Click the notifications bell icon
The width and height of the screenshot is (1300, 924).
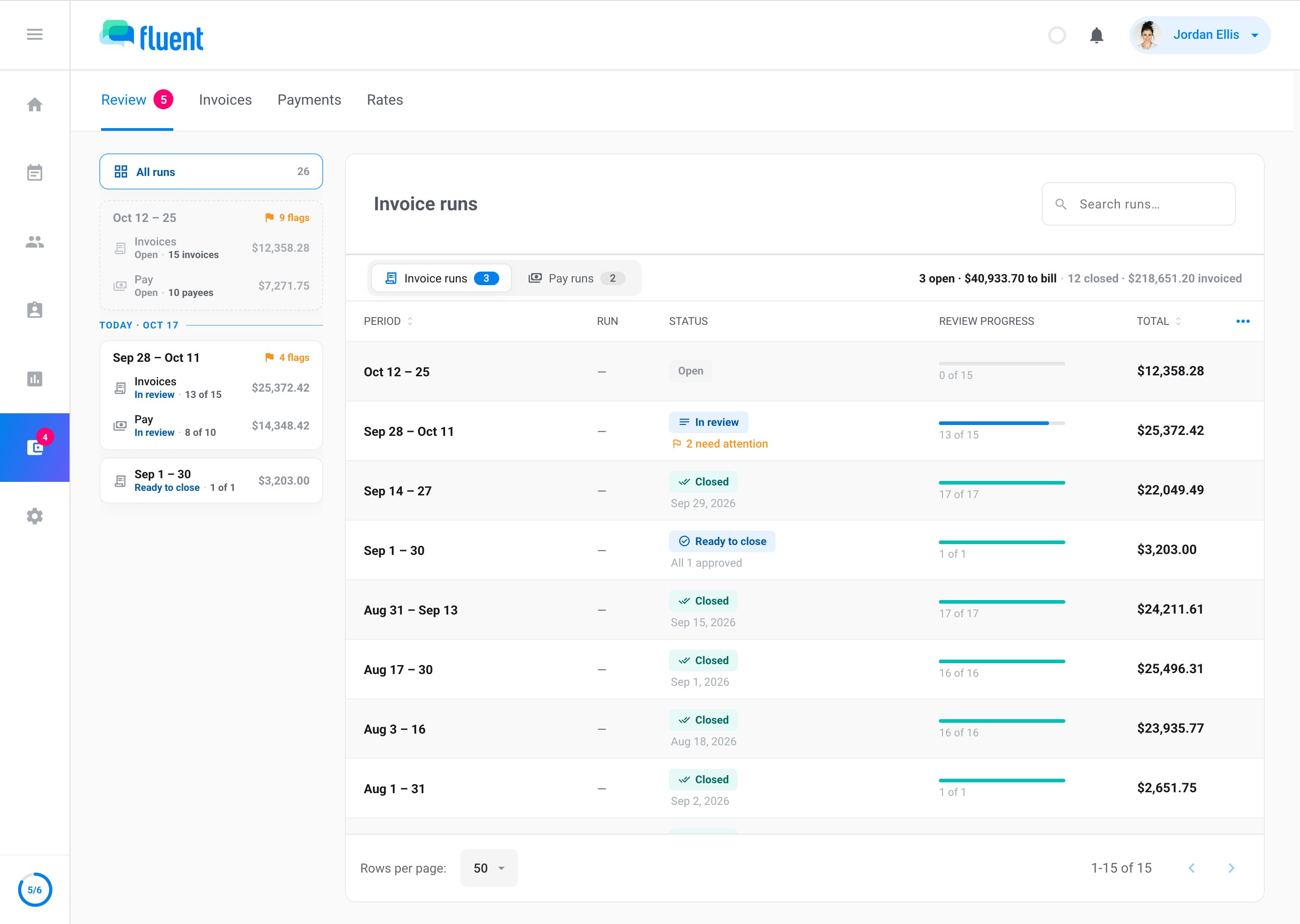click(x=1097, y=35)
